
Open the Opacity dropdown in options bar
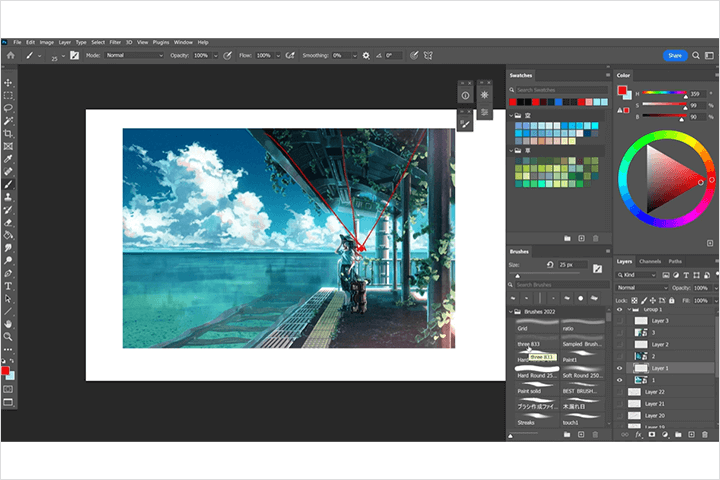[x=215, y=56]
